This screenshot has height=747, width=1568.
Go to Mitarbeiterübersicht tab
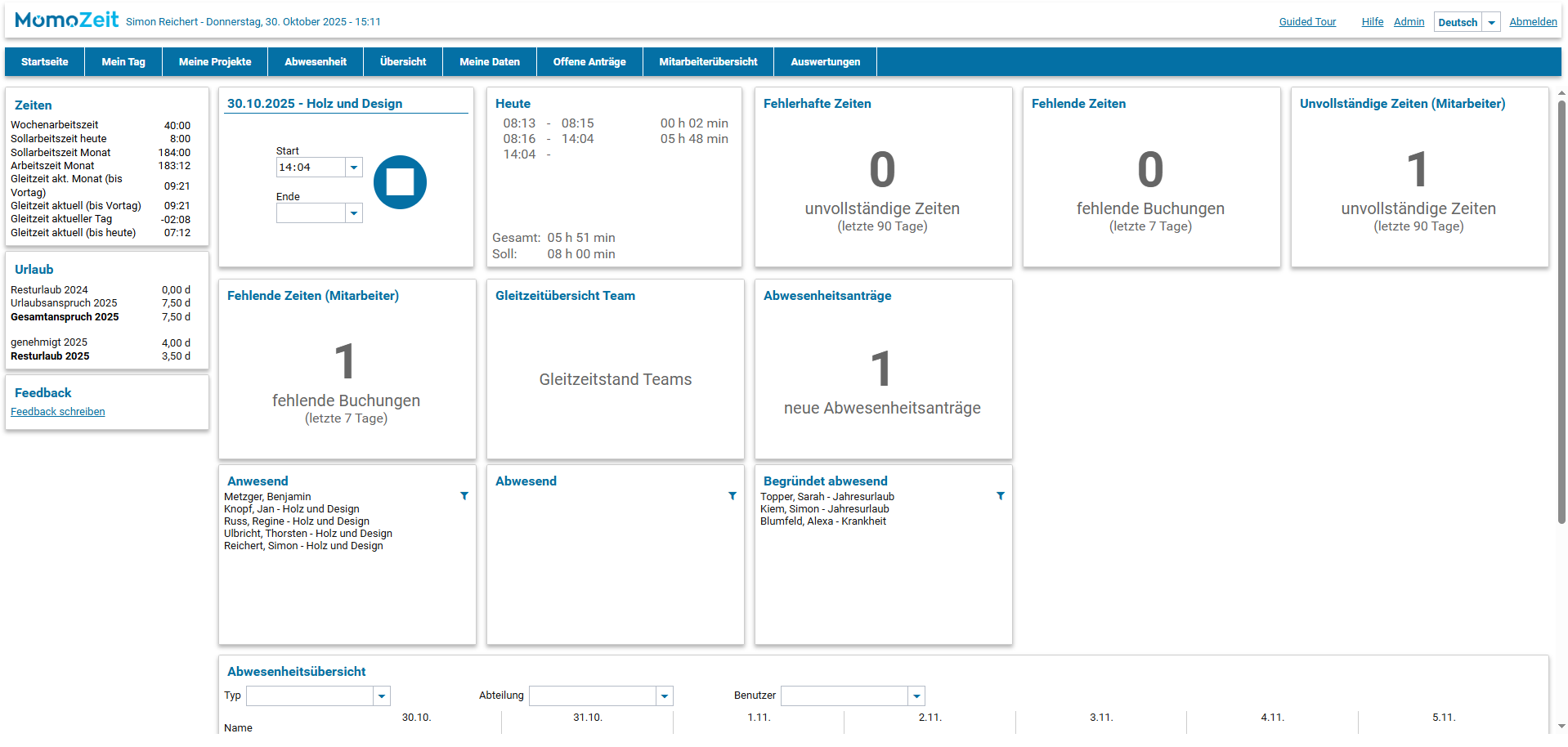pyautogui.click(x=708, y=62)
